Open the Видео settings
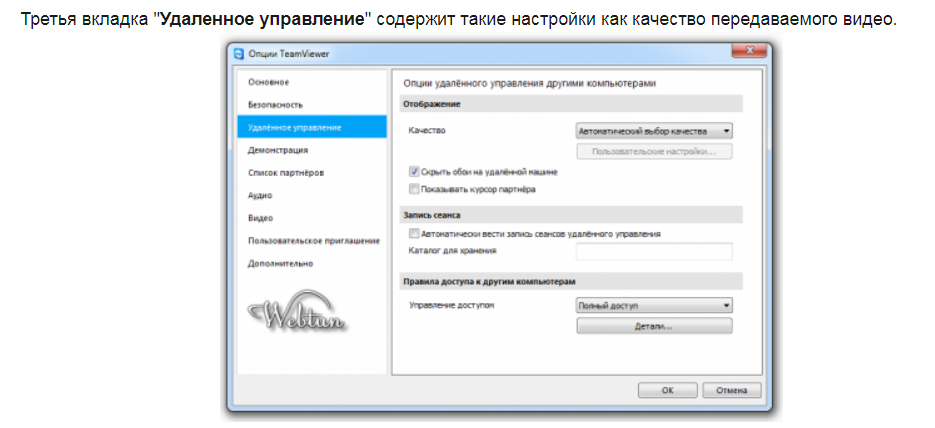 [x=261, y=218]
